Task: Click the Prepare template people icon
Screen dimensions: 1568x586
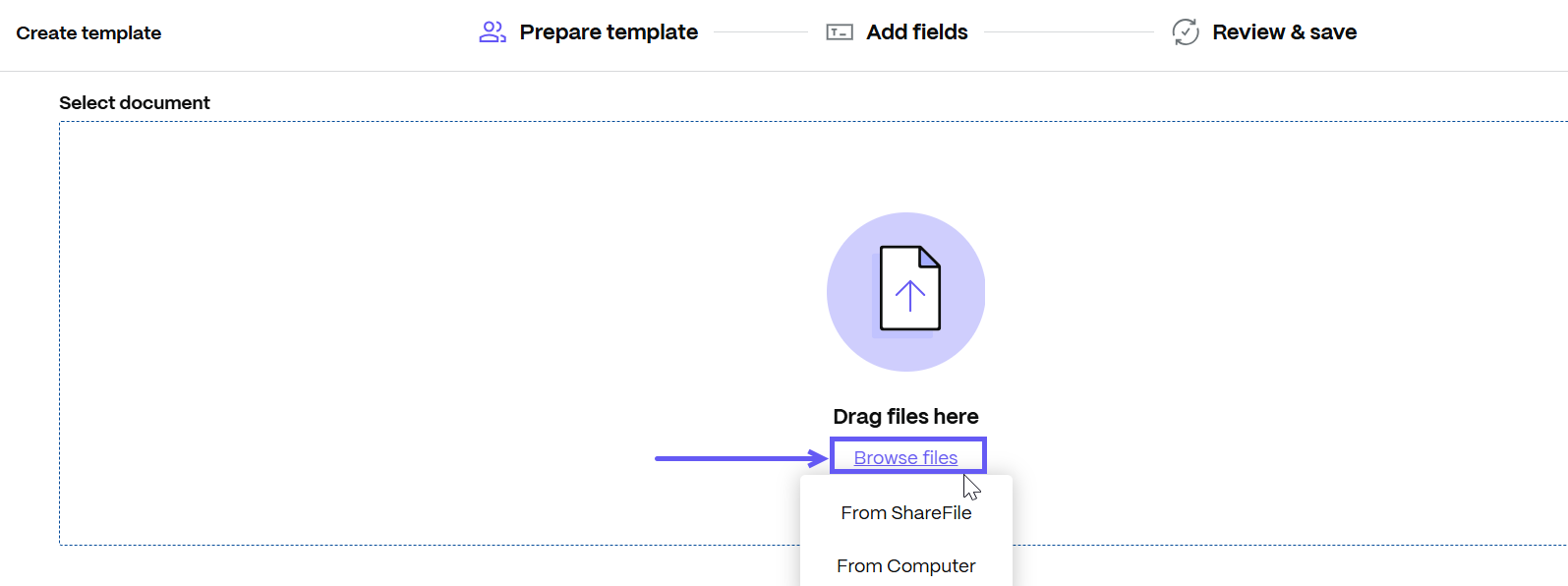Action: (493, 32)
